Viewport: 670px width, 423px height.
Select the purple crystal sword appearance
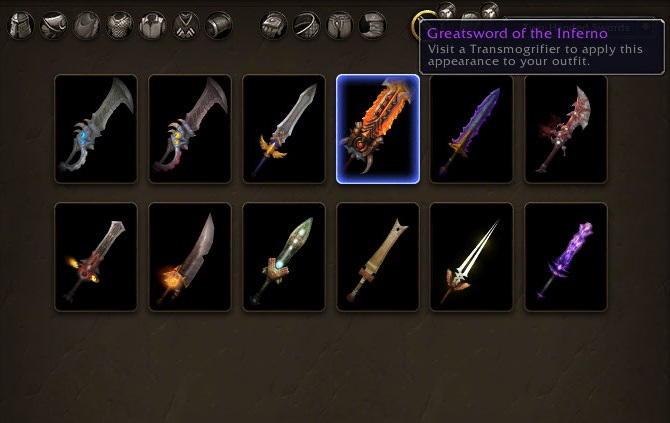click(x=566, y=257)
